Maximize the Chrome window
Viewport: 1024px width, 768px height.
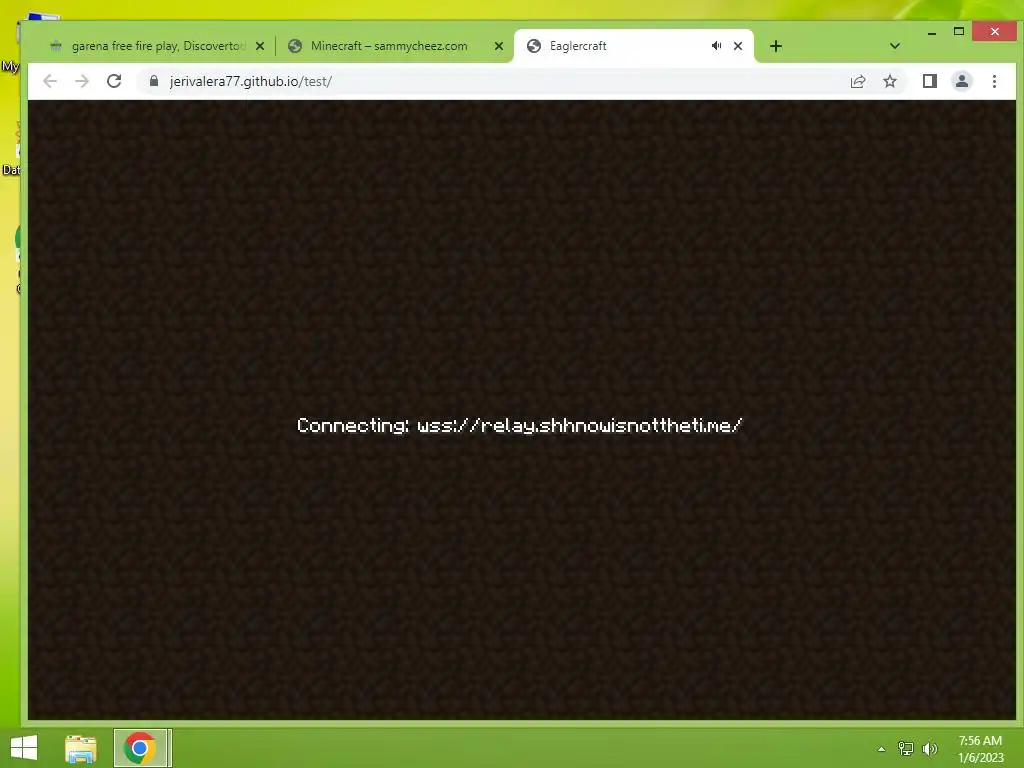click(959, 31)
